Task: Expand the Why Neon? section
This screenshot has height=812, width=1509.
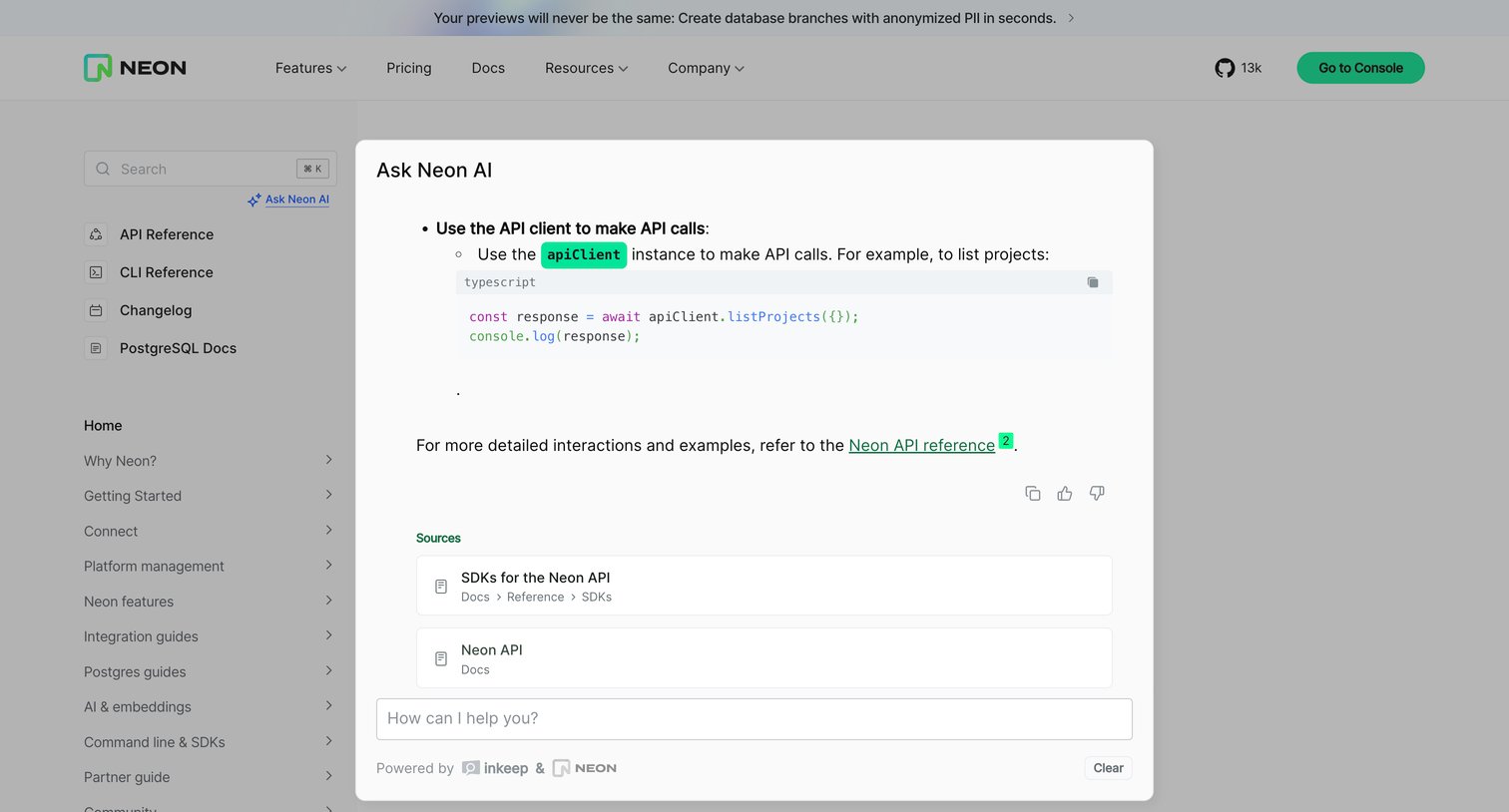Action: point(328,460)
